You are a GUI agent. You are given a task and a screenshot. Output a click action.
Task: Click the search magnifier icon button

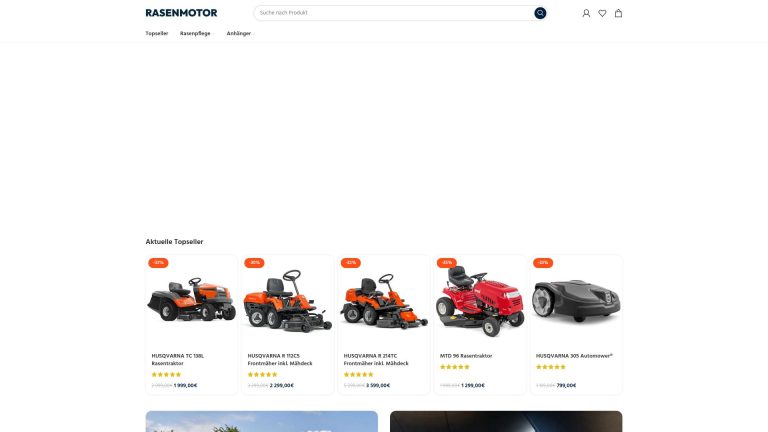[540, 13]
